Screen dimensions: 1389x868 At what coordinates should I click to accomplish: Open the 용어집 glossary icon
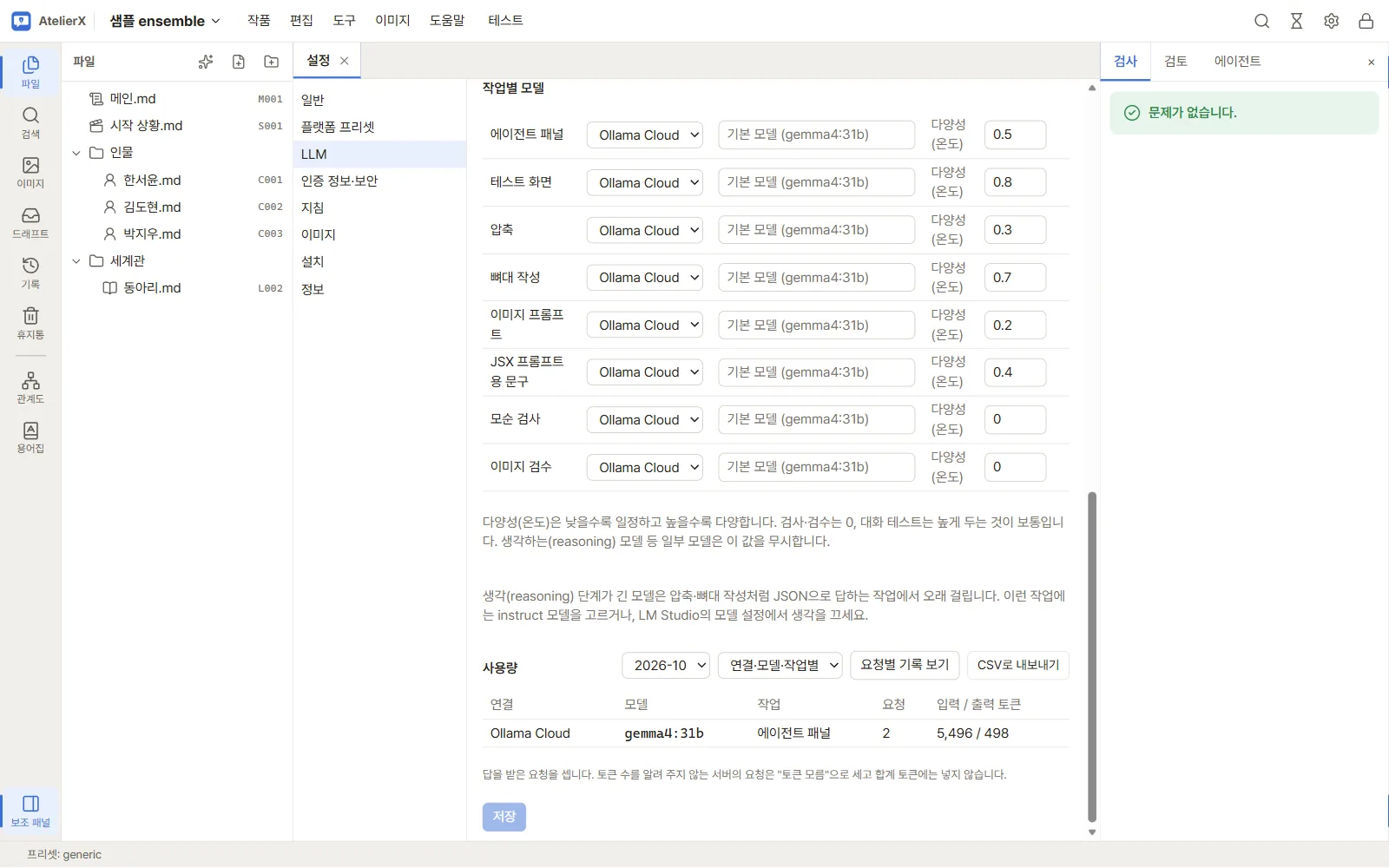tap(30, 437)
